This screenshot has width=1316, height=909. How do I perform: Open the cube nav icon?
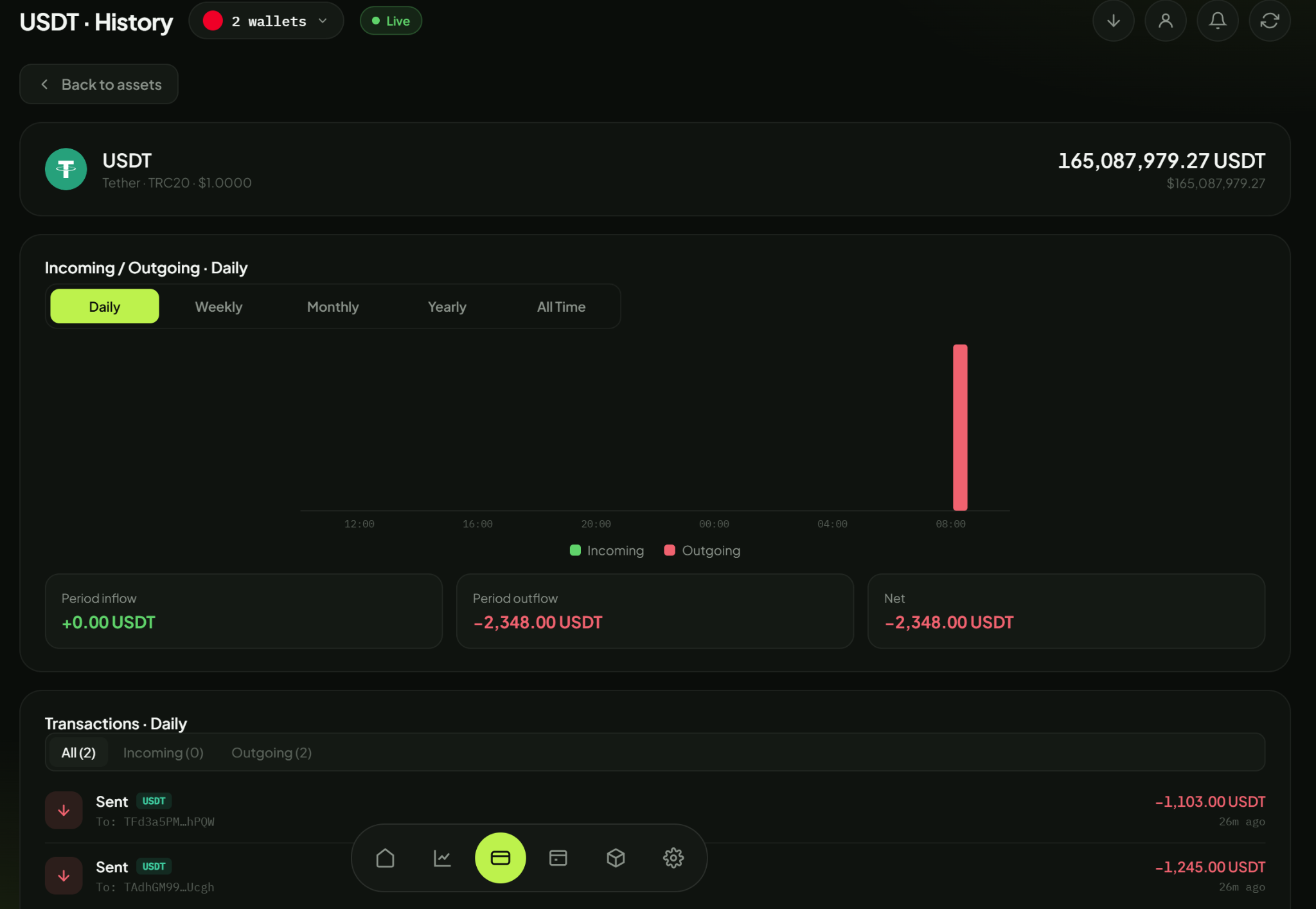616,858
